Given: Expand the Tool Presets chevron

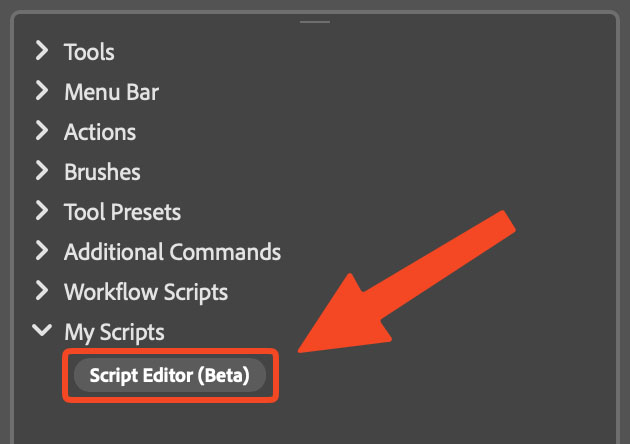Looking at the screenshot, I should pos(42,211).
